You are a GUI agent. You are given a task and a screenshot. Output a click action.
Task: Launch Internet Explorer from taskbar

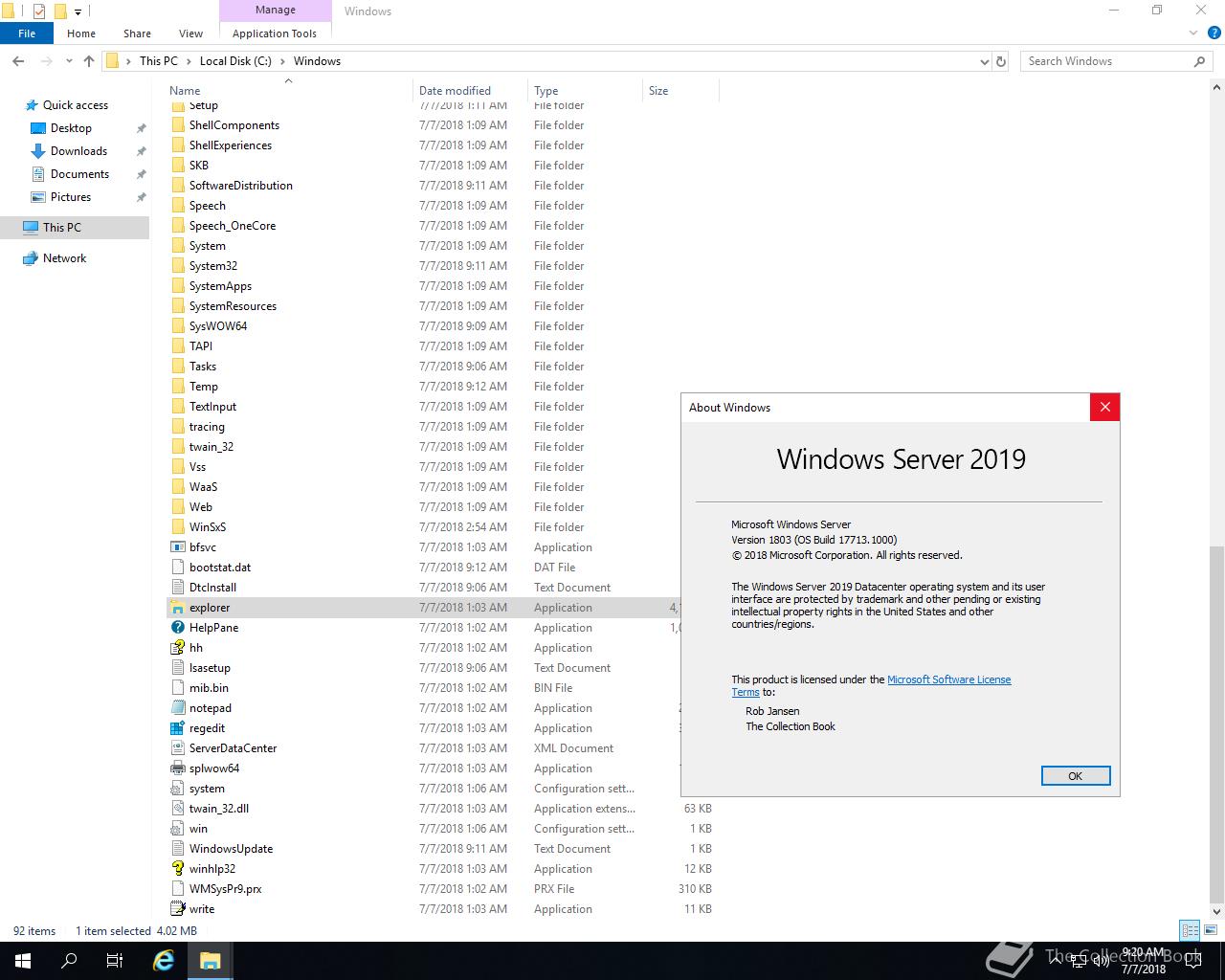(x=165, y=961)
